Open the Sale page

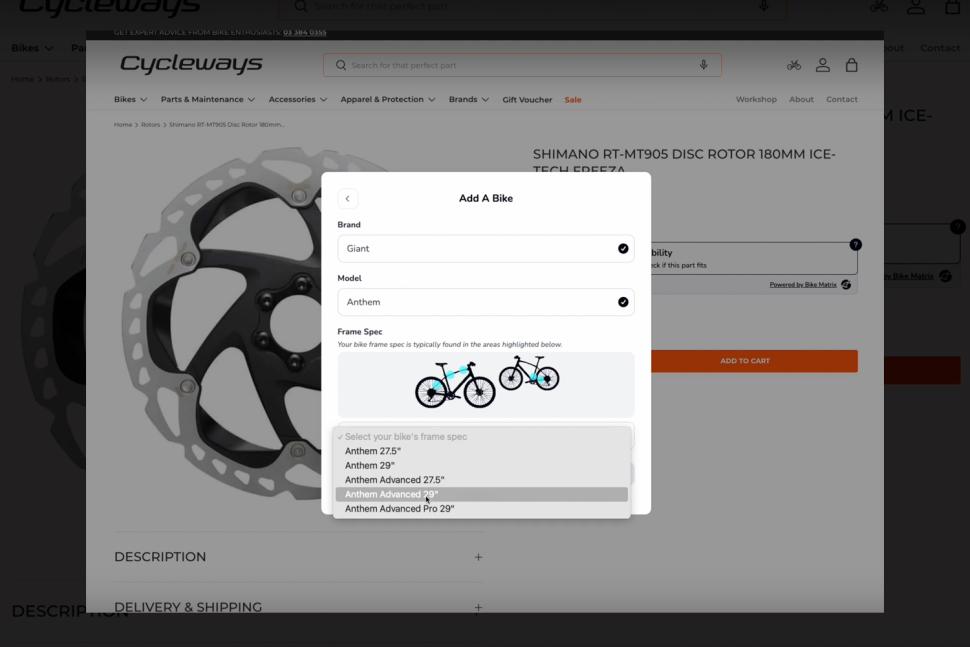pos(573,100)
